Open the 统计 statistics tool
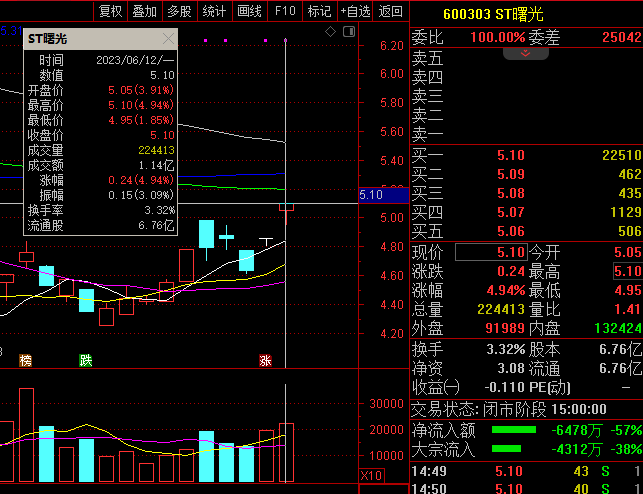 pyautogui.click(x=214, y=11)
